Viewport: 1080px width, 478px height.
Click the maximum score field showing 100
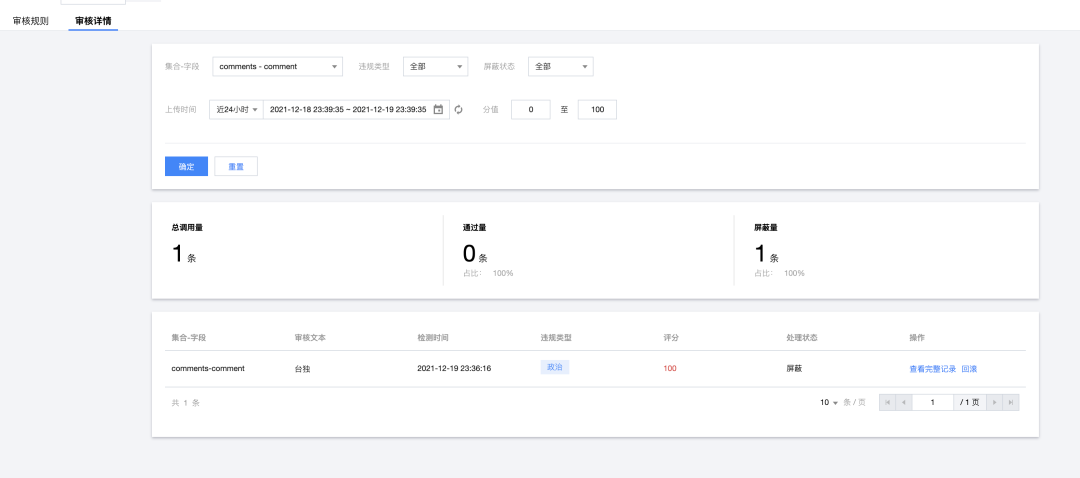click(x=597, y=110)
